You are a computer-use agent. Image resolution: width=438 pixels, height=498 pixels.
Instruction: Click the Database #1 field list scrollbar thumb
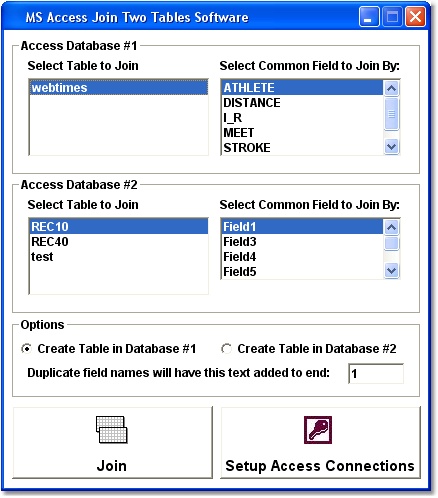point(391,114)
